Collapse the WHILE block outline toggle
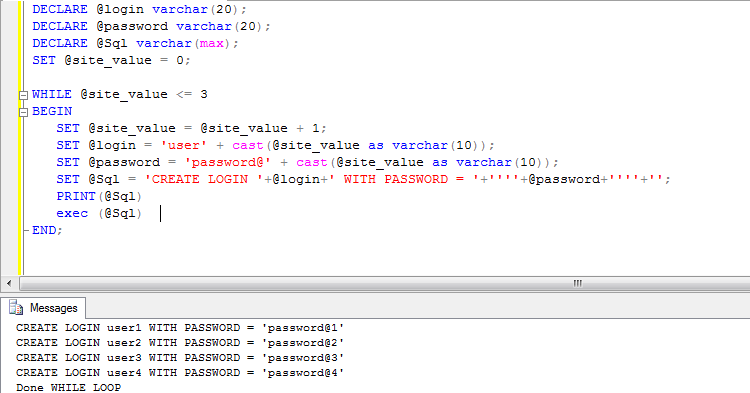The height and width of the screenshot is (393, 750). (23, 95)
